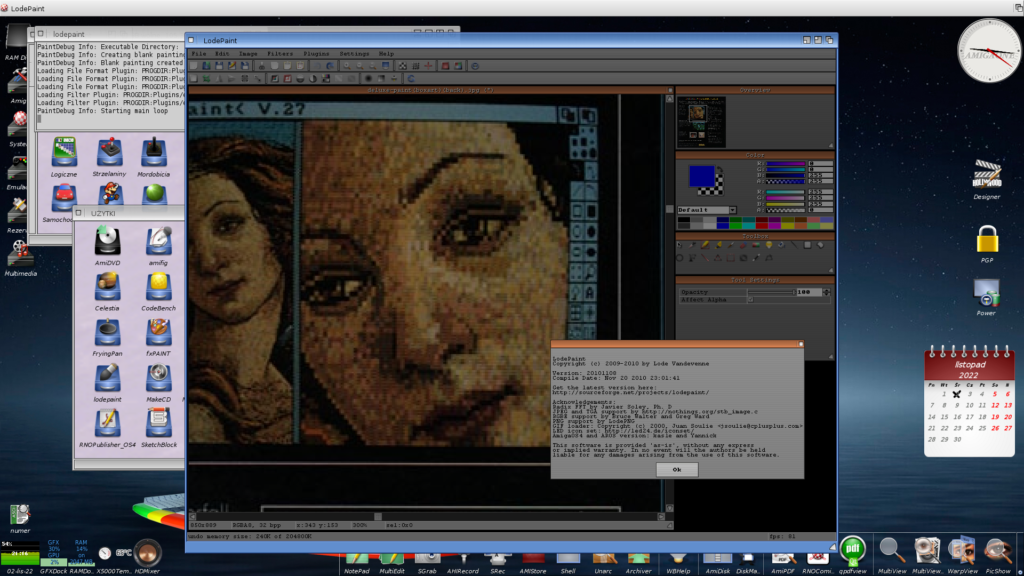1024x576 pixels.
Task: Click the Designer clapperboard desktop icon
Action: [987, 178]
